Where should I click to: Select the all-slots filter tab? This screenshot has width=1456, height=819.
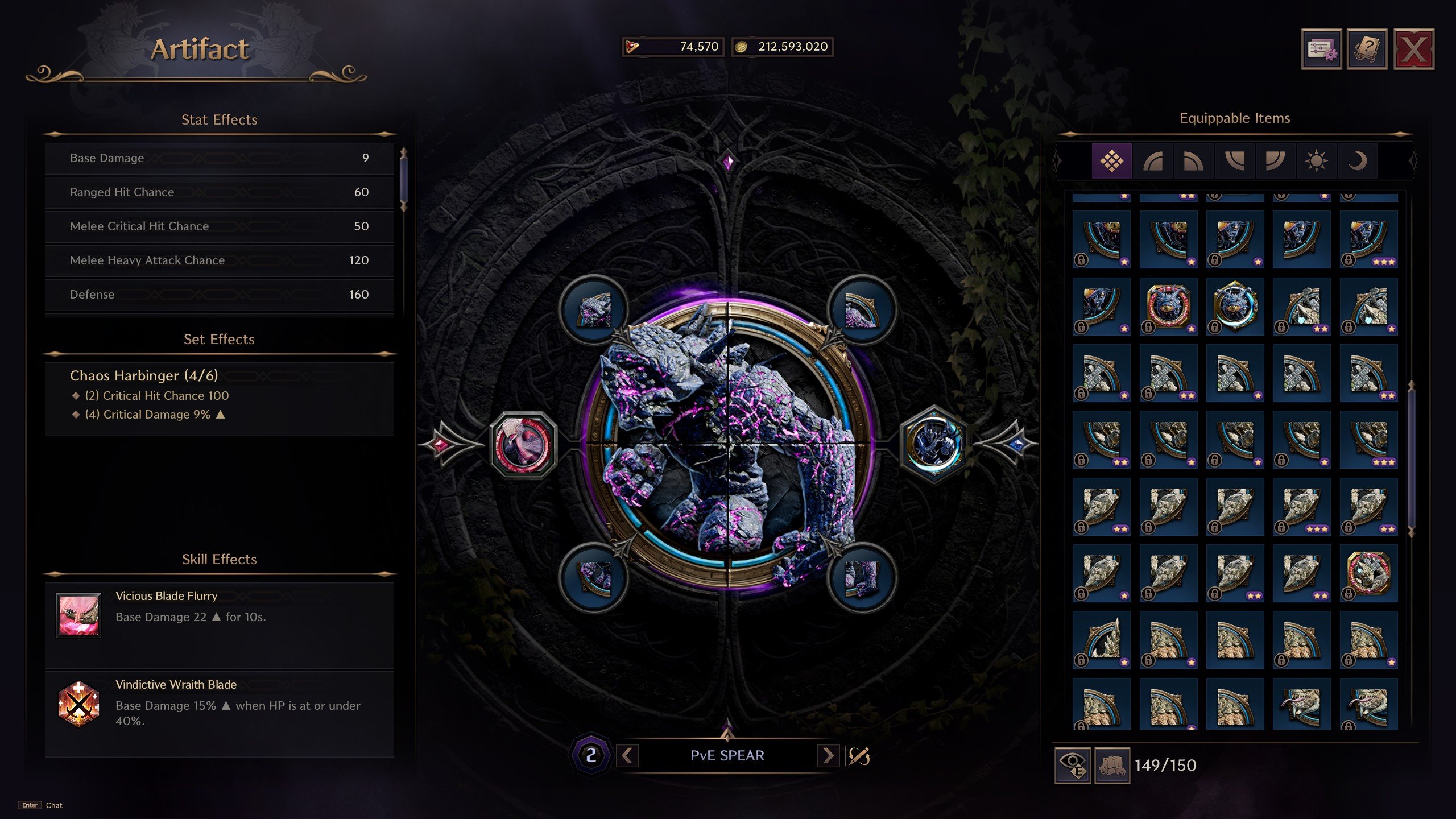[x=1111, y=161]
